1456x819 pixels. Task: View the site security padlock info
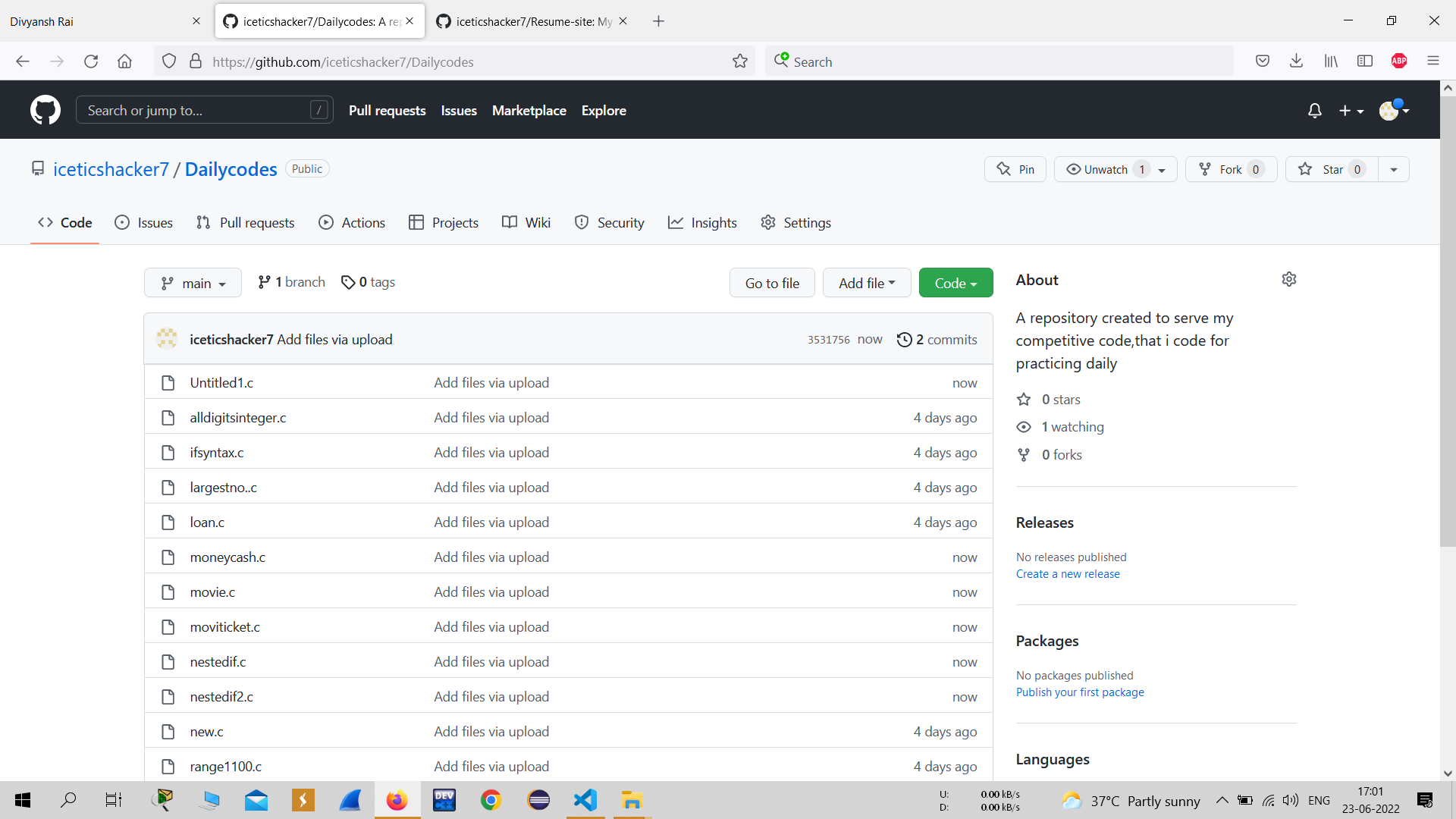(x=196, y=61)
